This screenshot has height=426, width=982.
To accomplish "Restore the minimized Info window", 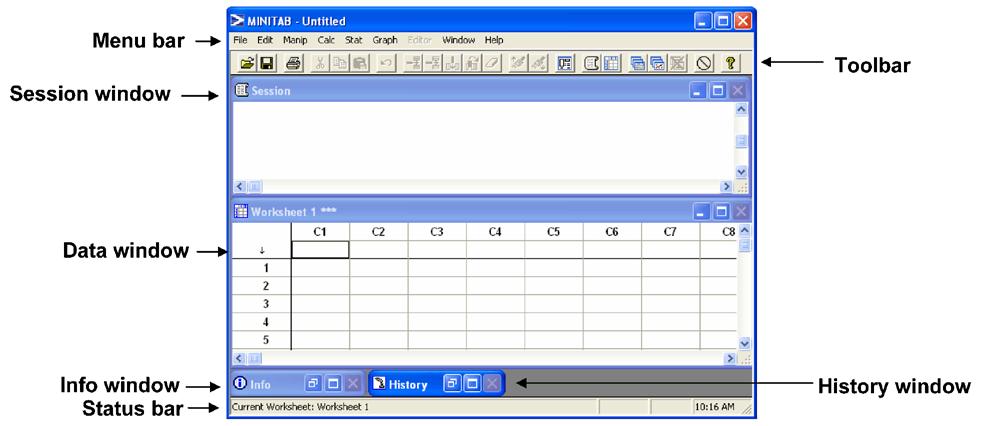I will pos(313,383).
